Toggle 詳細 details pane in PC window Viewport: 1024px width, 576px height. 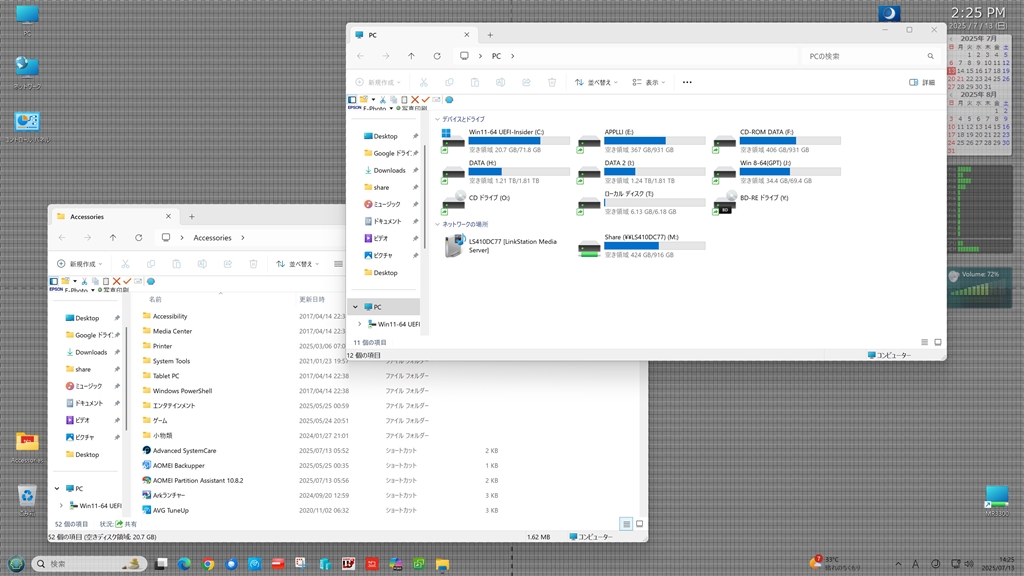point(922,82)
